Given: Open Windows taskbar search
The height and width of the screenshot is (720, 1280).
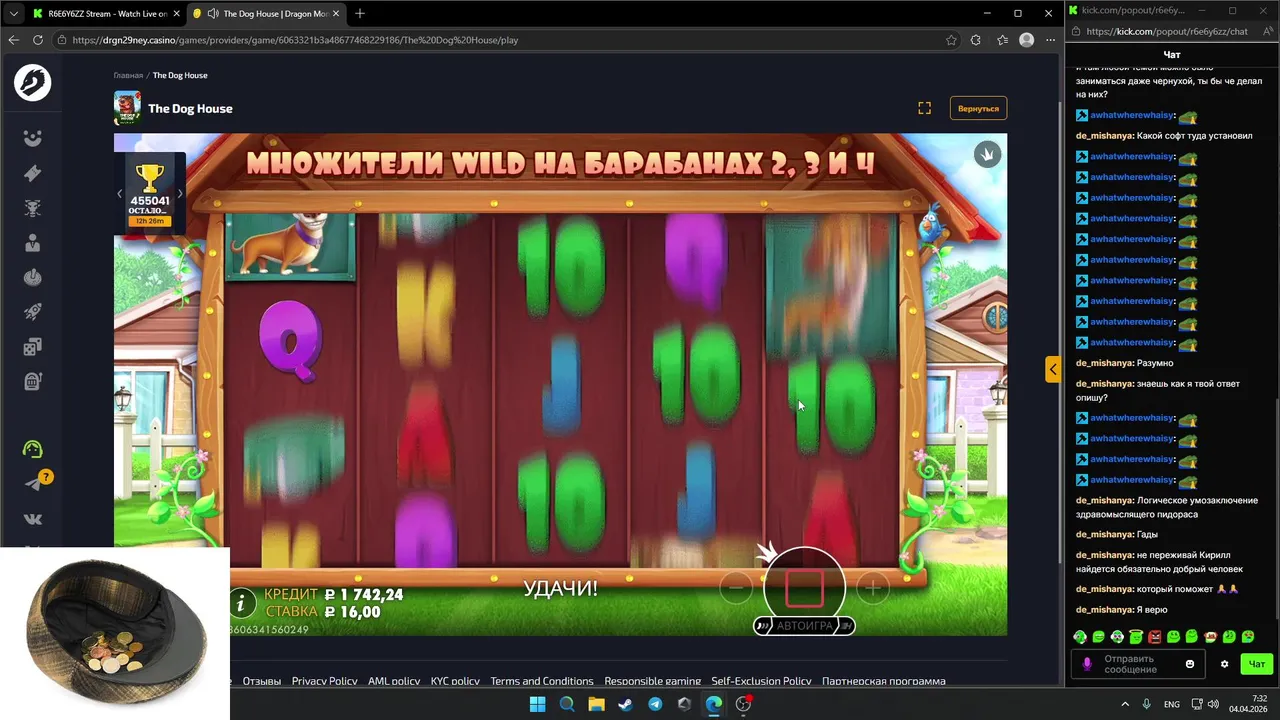Looking at the screenshot, I should coord(567,704).
